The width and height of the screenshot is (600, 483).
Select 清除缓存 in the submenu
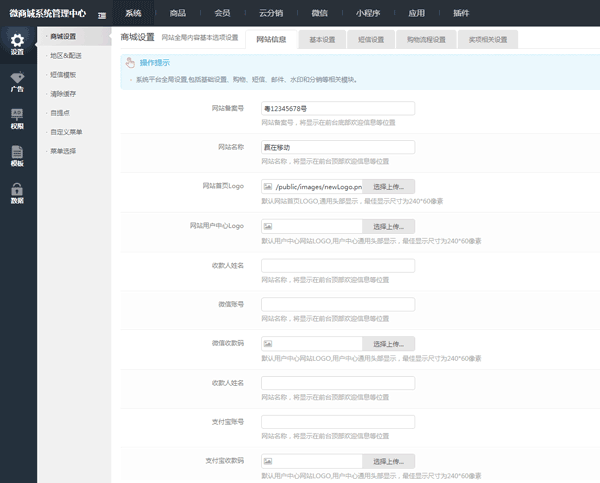(63, 93)
